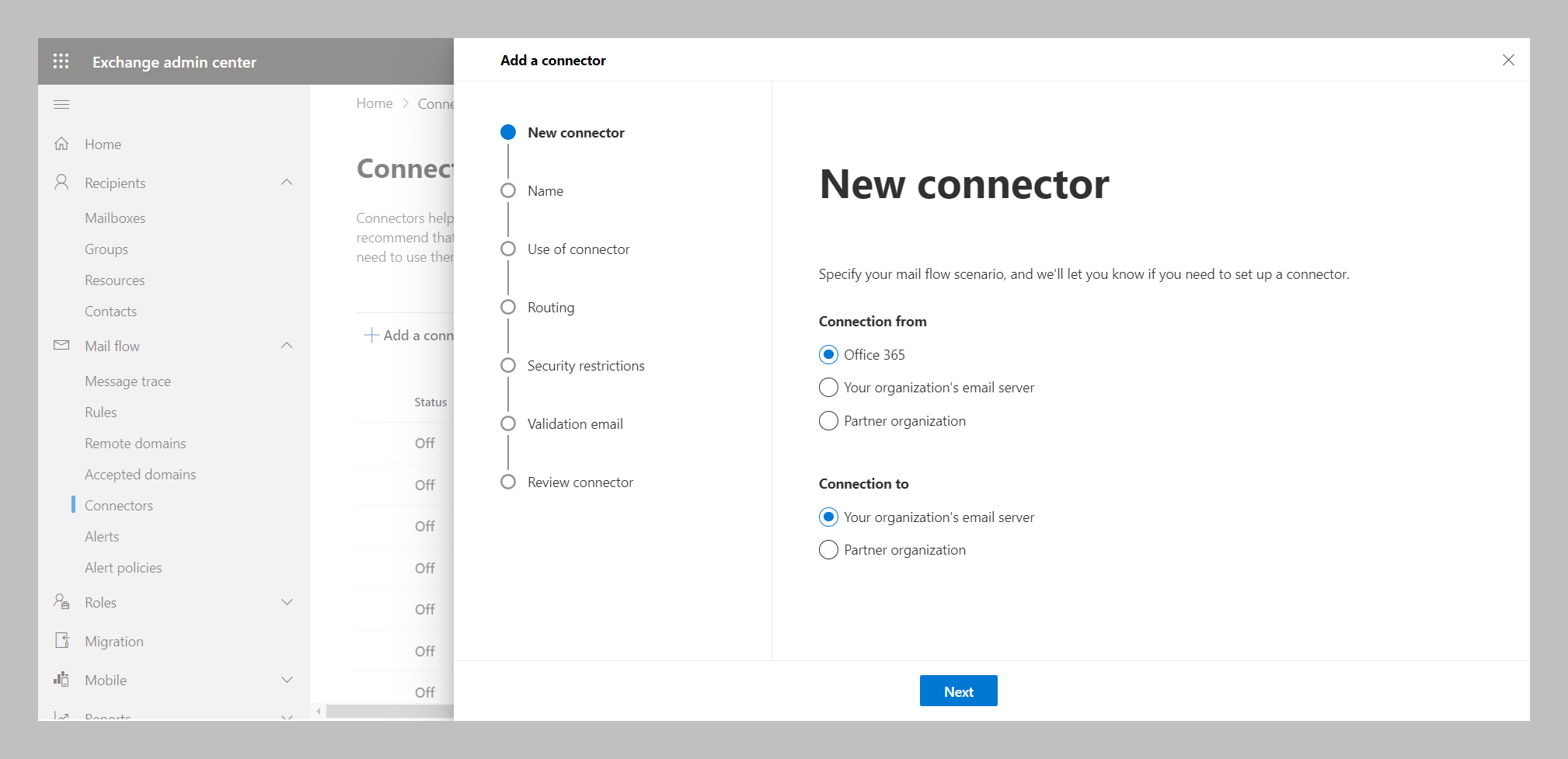Screen dimensions: 1568x759
Task: Select Partner organization under Connection to
Action: pyautogui.click(x=828, y=549)
